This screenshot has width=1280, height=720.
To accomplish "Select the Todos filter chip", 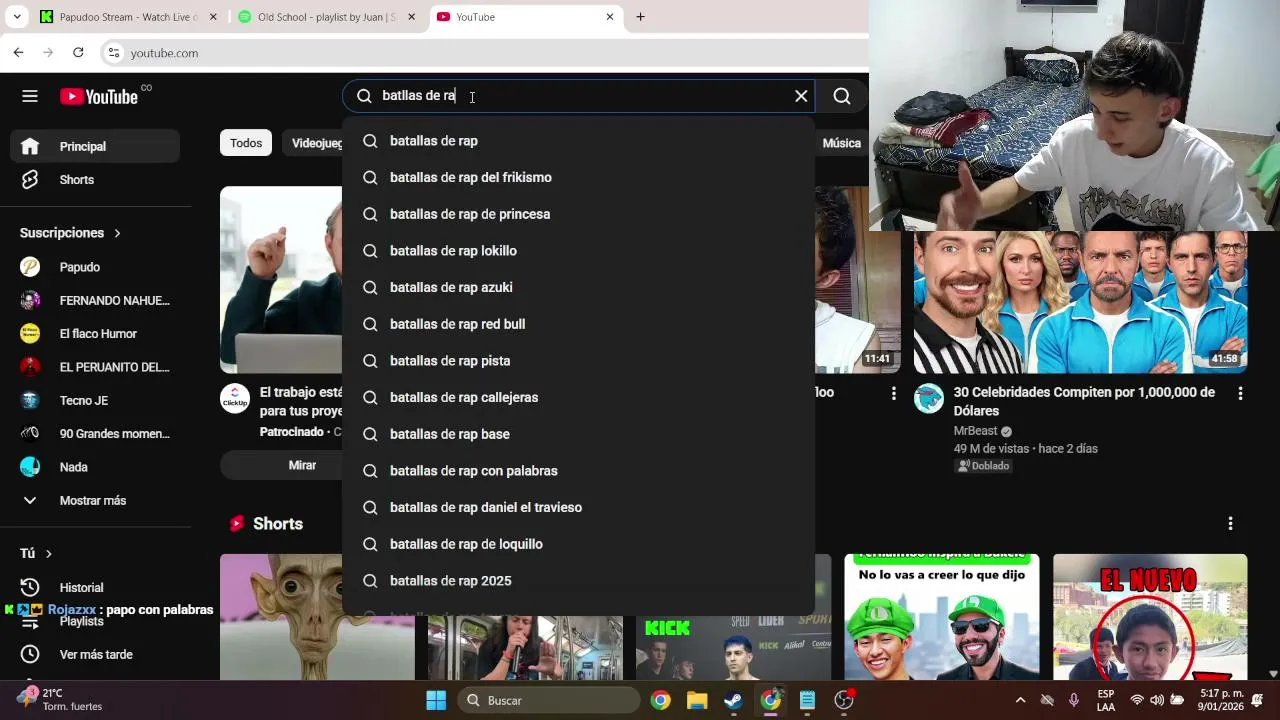I will click(246, 143).
